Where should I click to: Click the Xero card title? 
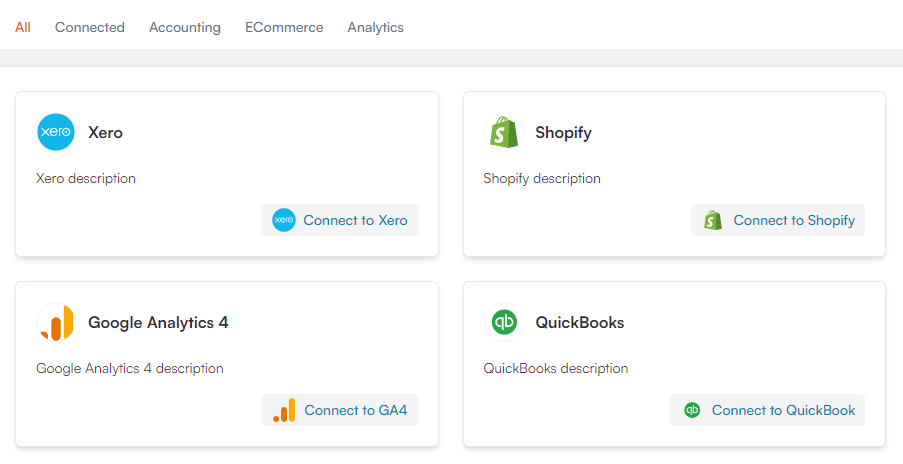coord(105,133)
